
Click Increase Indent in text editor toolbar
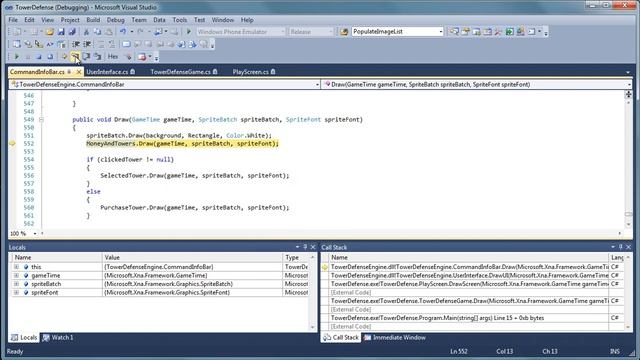coord(87,44)
